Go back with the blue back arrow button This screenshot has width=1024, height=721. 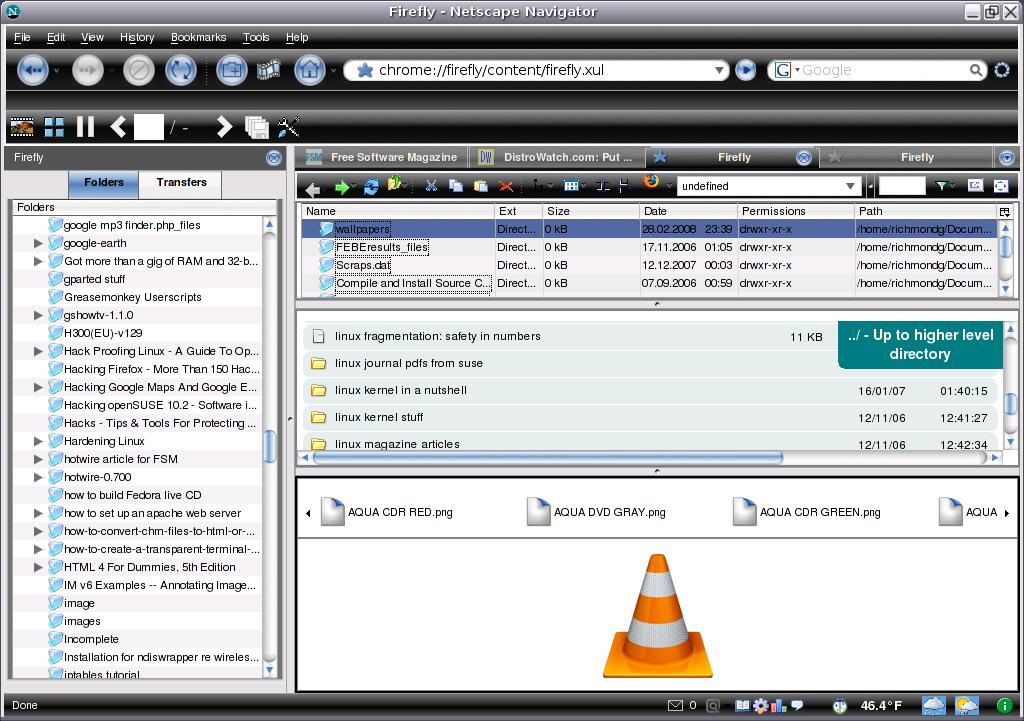point(32,70)
